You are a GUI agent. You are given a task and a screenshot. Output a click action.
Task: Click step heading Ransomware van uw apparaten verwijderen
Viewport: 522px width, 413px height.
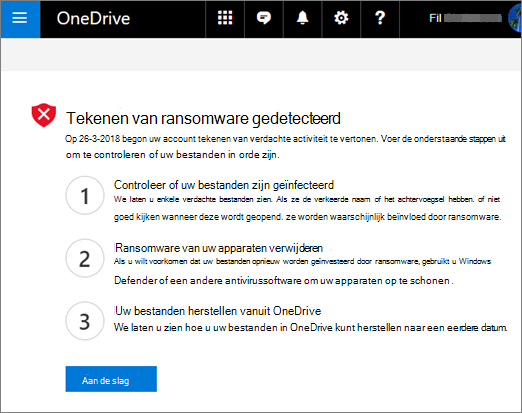point(219,248)
